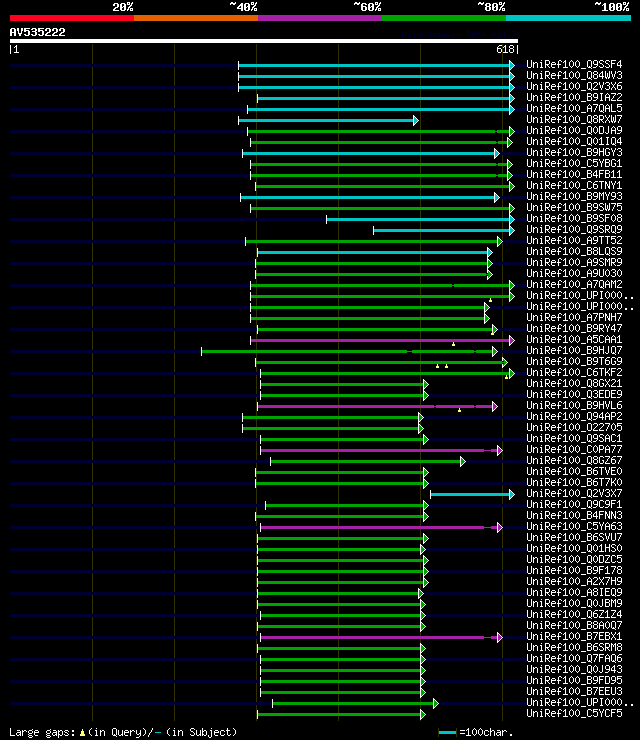Screen dimensions: 640x740
Task: Click the UniRef100_Q9SSF4 hit label
Action: coord(574,64)
